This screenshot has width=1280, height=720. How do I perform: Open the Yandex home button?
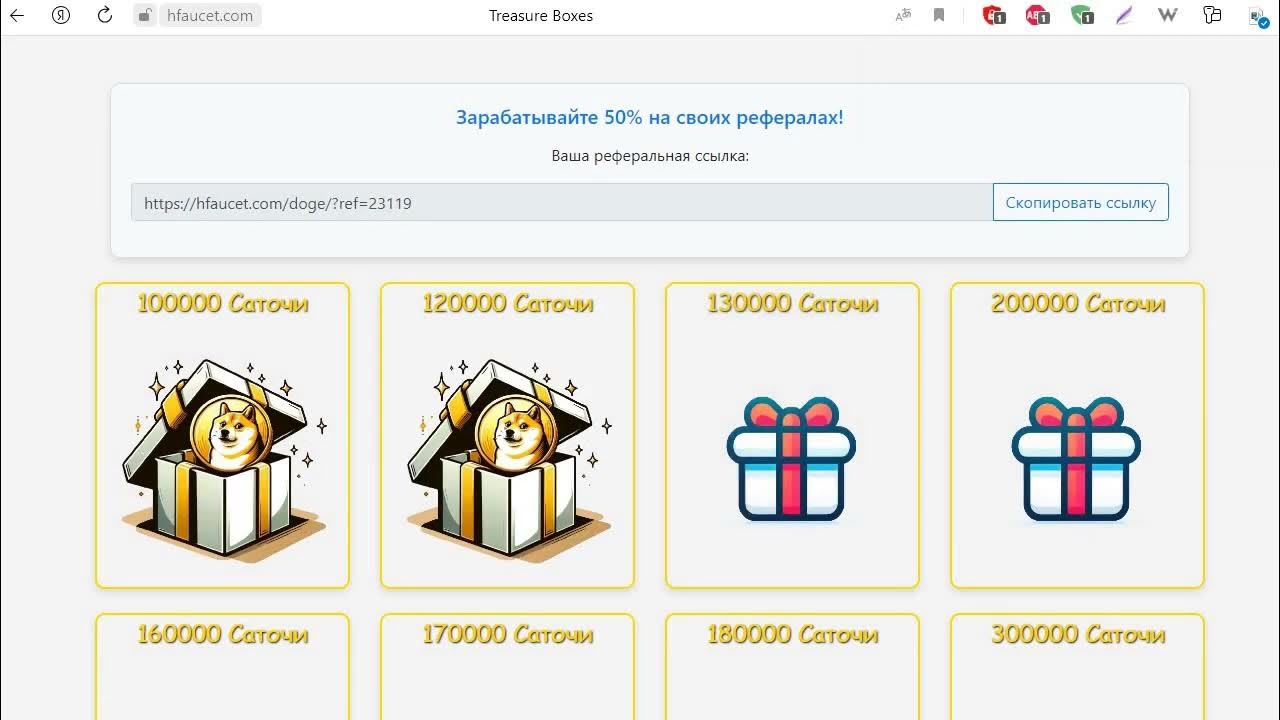[x=61, y=15]
